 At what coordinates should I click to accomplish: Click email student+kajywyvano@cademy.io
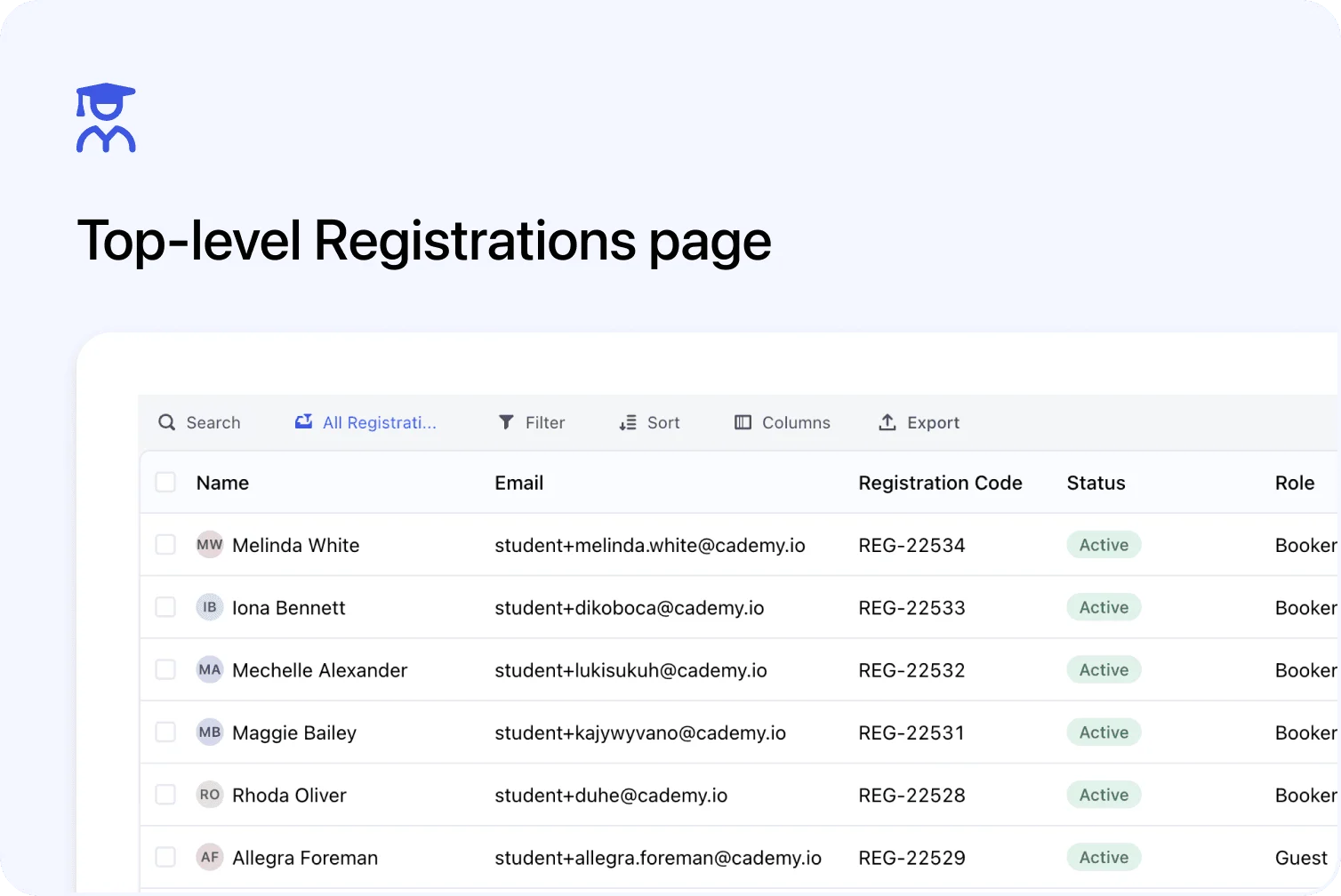[x=640, y=732]
